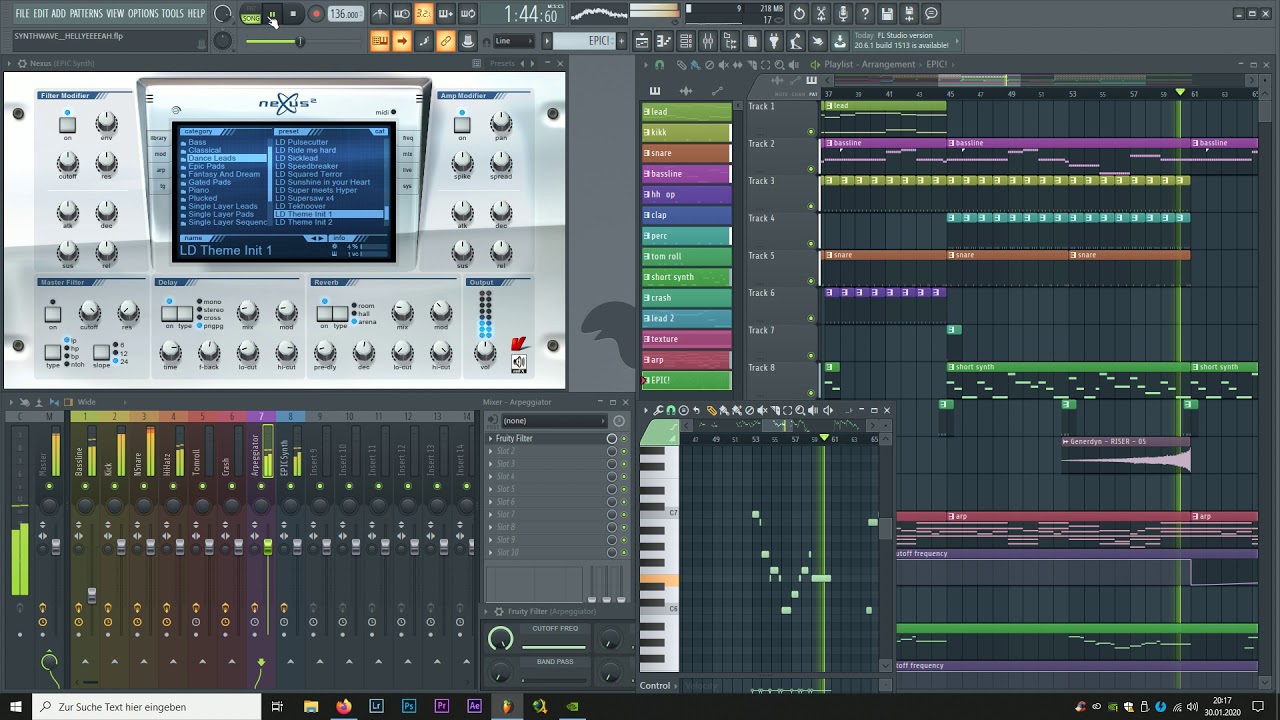Toggle overdub recording icon
Screen dimensions: 1280x720
pos(445,14)
